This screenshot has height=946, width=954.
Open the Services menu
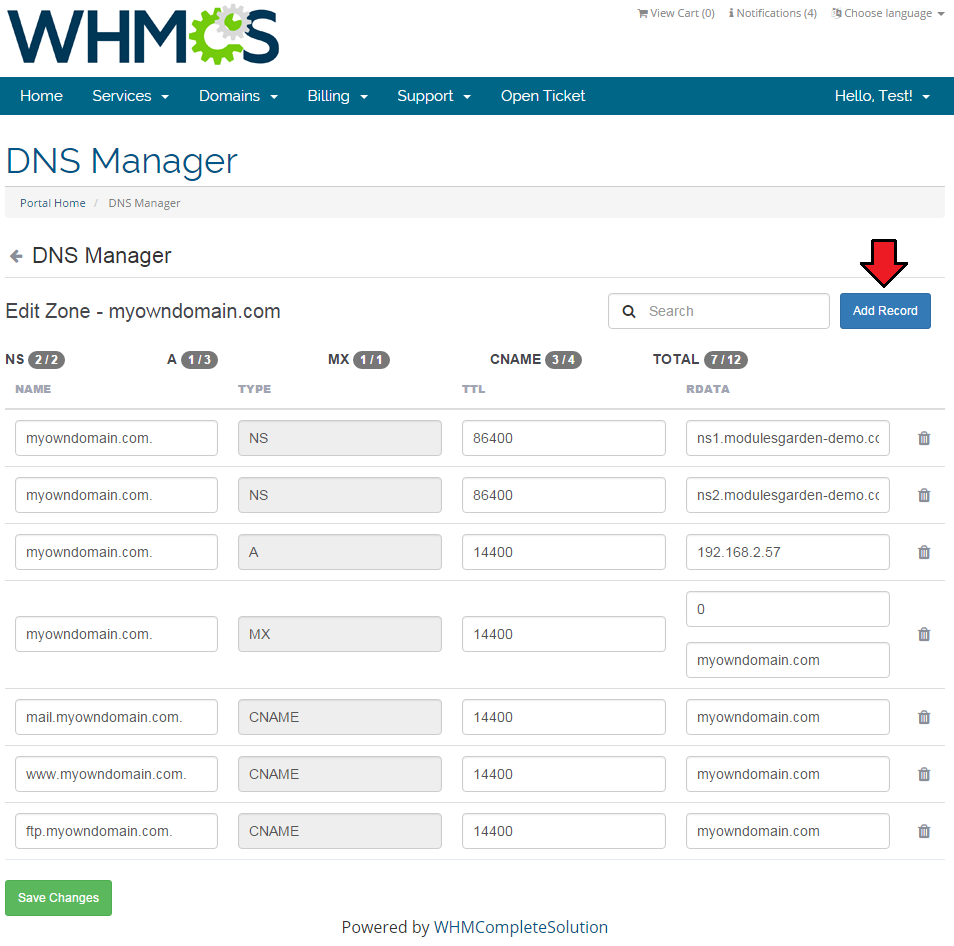point(130,96)
